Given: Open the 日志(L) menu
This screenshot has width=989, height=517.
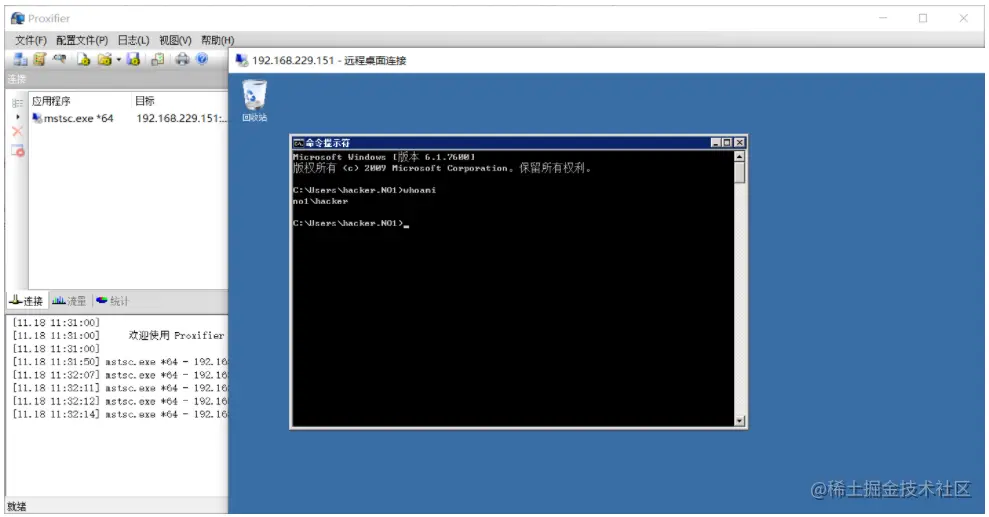Looking at the screenshot, I should click(x=133, y=40).
